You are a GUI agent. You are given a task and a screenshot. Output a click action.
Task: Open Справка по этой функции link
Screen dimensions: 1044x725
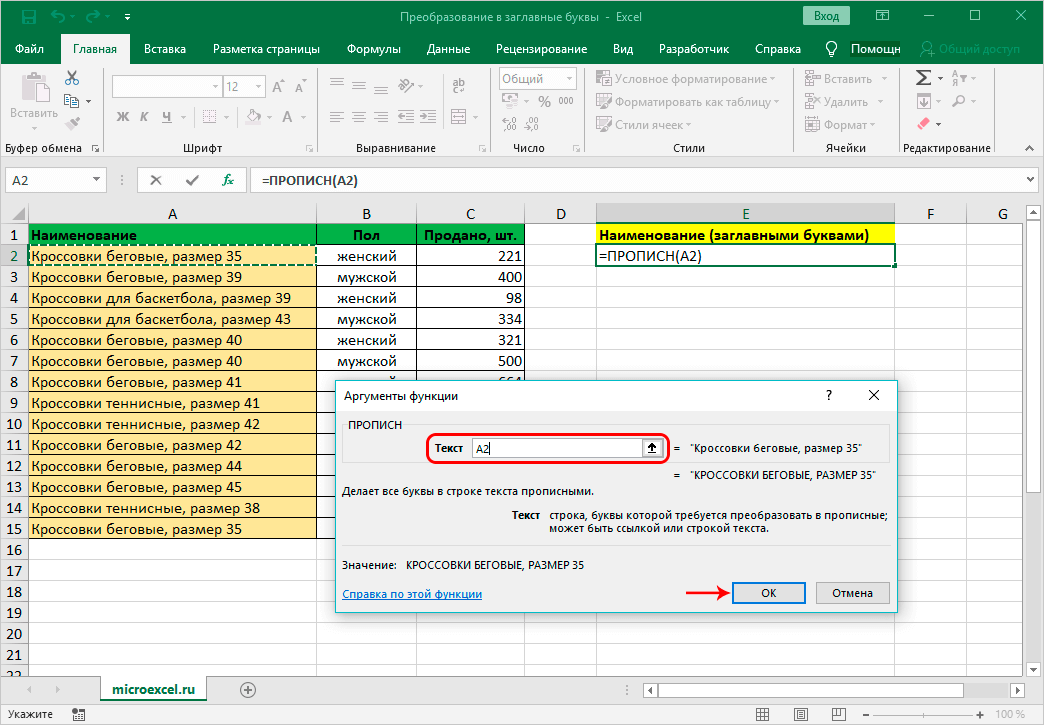click(412, 594)
